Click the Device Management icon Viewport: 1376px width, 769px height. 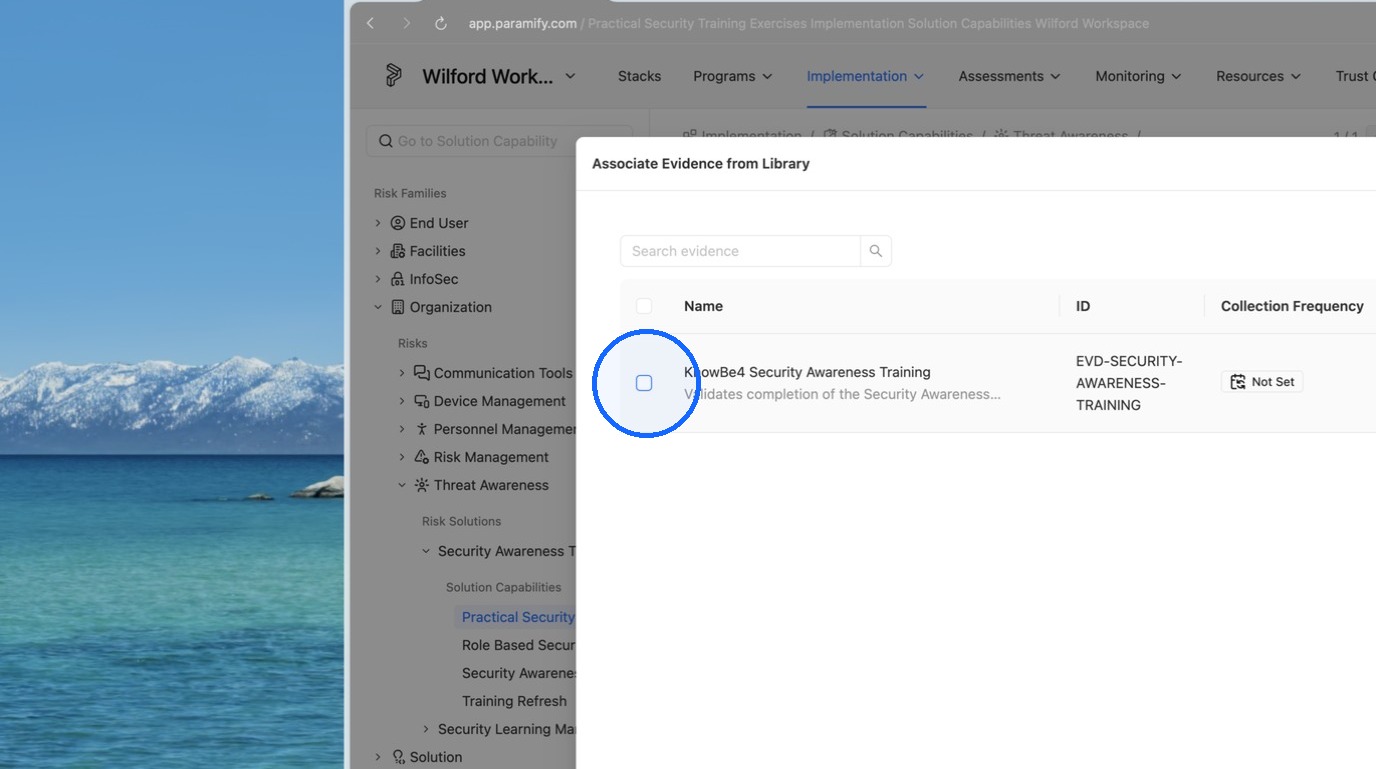click(422, 401)
